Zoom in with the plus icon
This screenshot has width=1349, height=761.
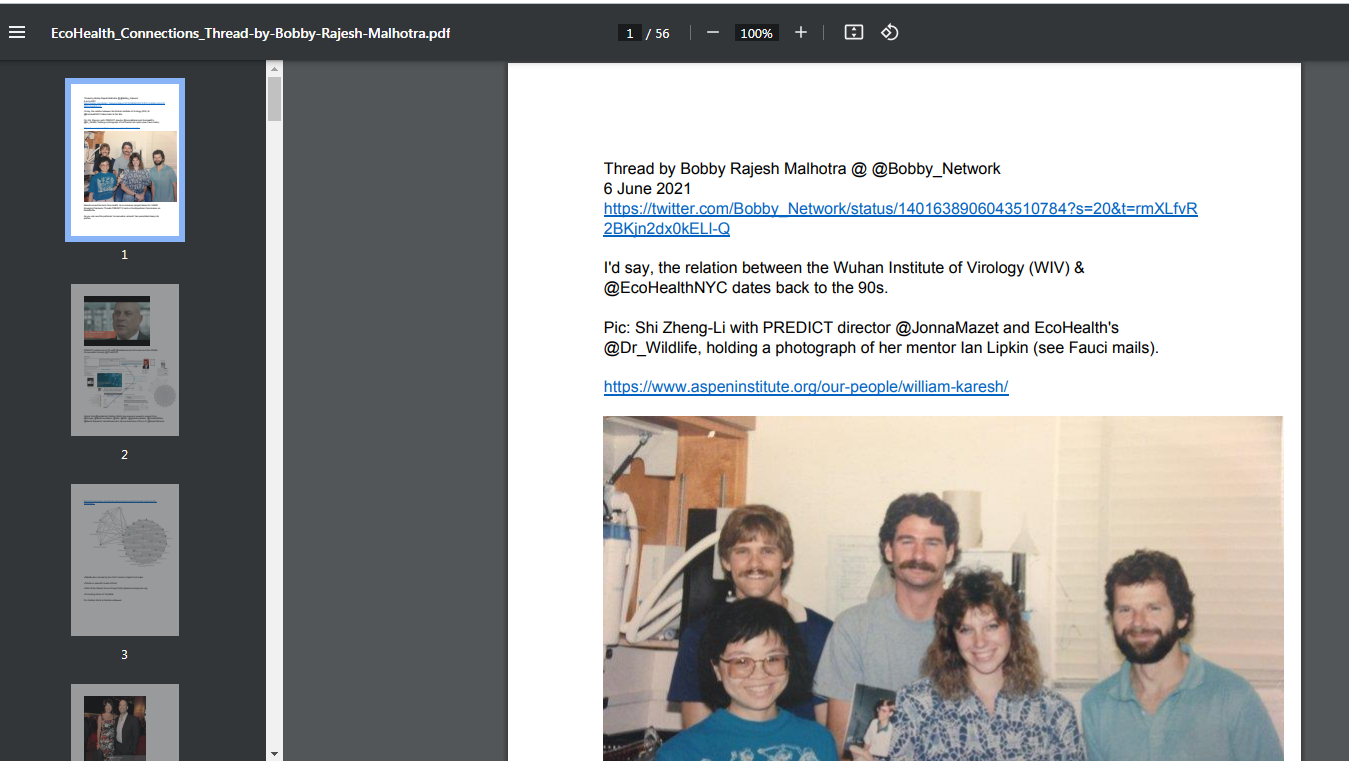click(801, 33)
